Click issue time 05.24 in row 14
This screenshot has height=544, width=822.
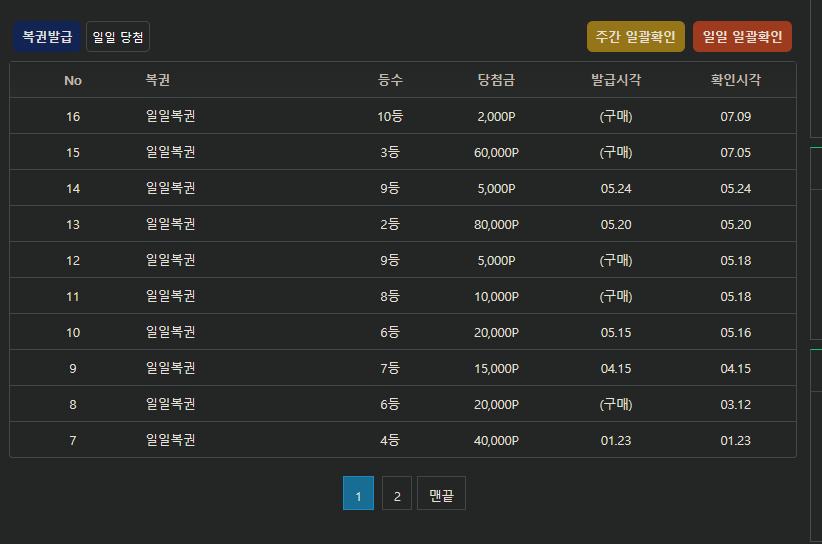tap(616, 189)
